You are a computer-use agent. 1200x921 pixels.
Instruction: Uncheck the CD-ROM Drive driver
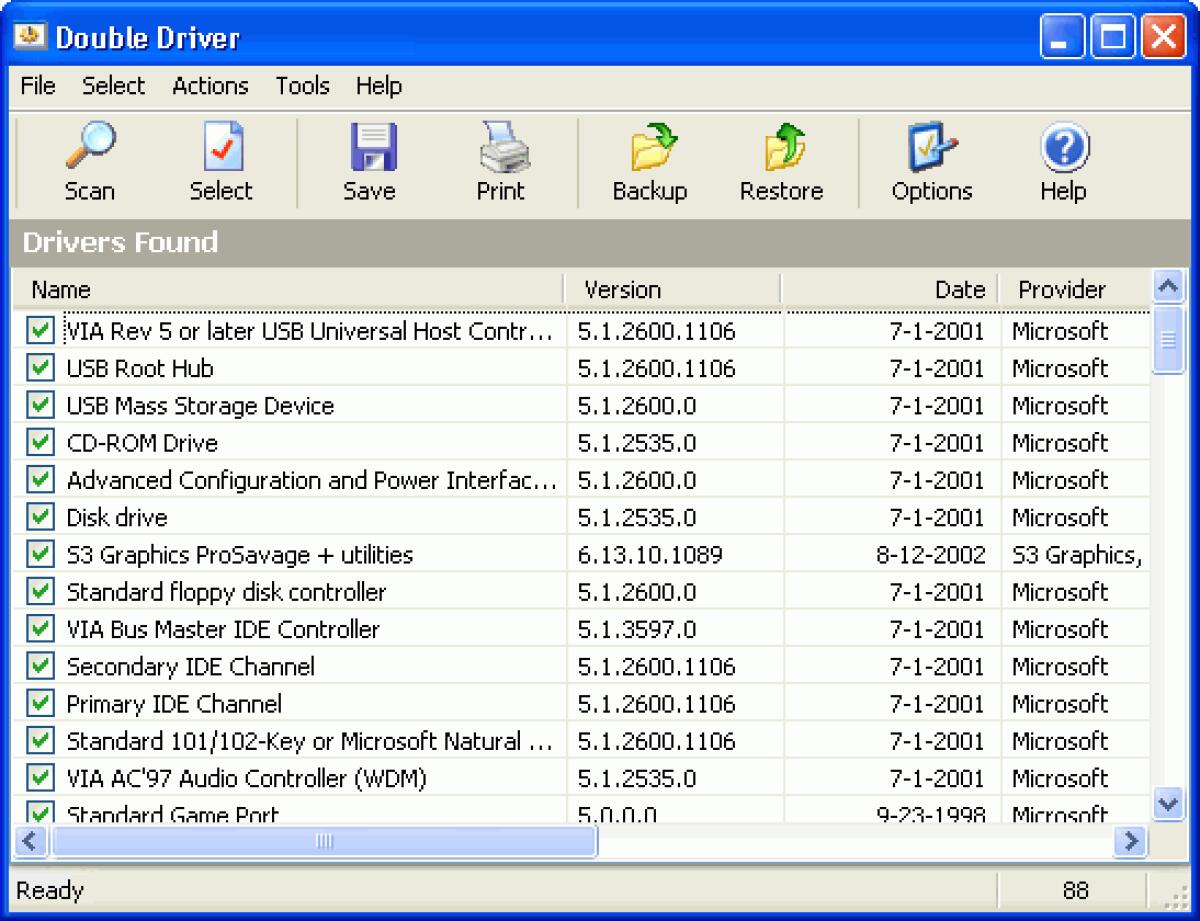coord(39,442)
